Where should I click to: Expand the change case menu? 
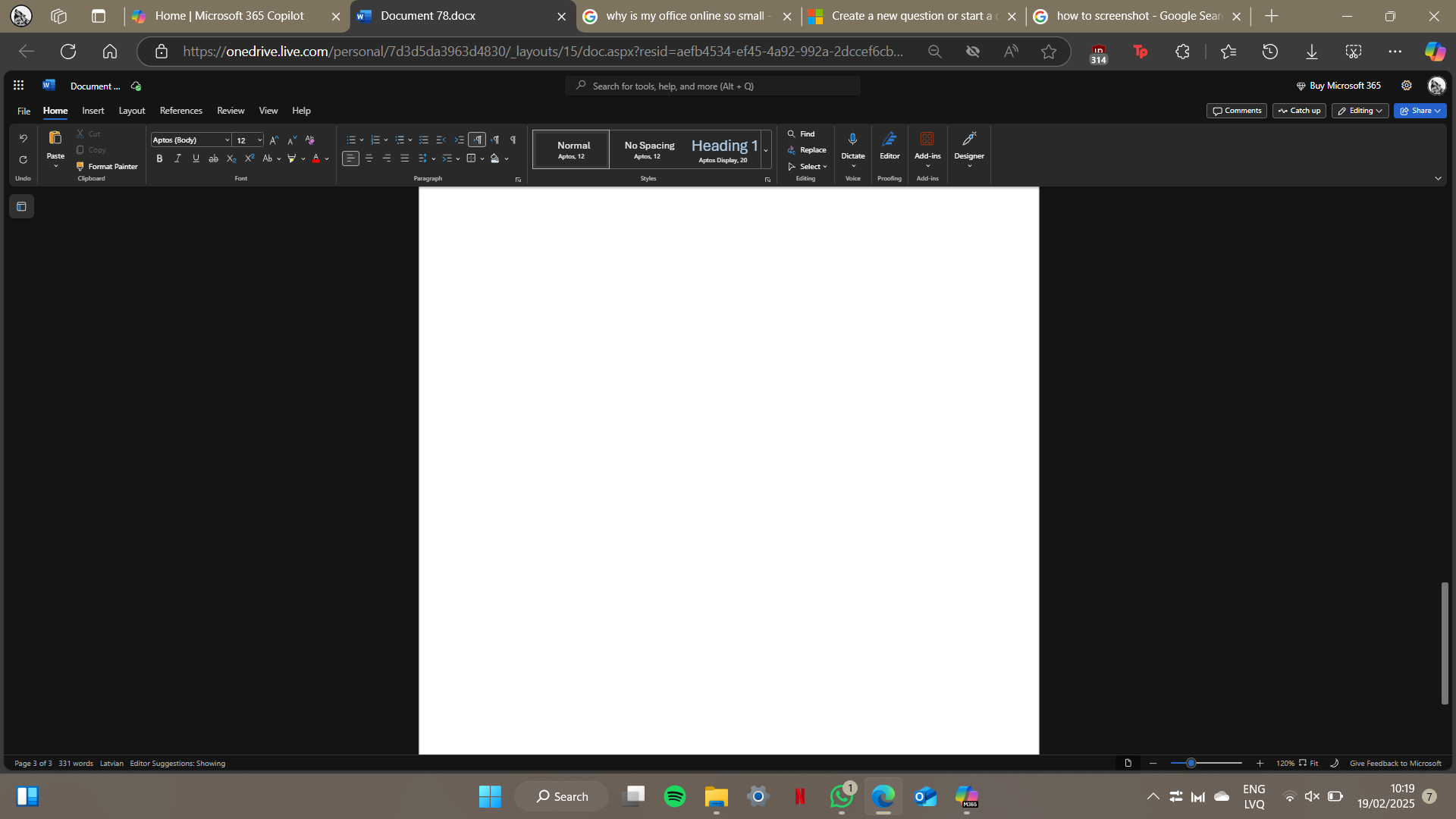[x=279, y=159]
